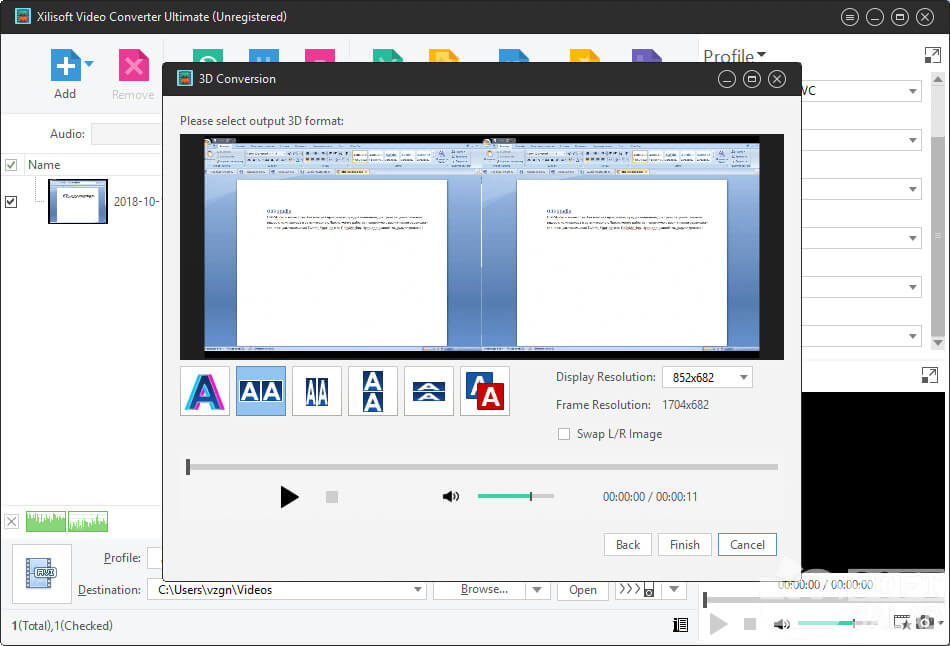
Task: Click the Audio input field
Action: tap(126, 134)
